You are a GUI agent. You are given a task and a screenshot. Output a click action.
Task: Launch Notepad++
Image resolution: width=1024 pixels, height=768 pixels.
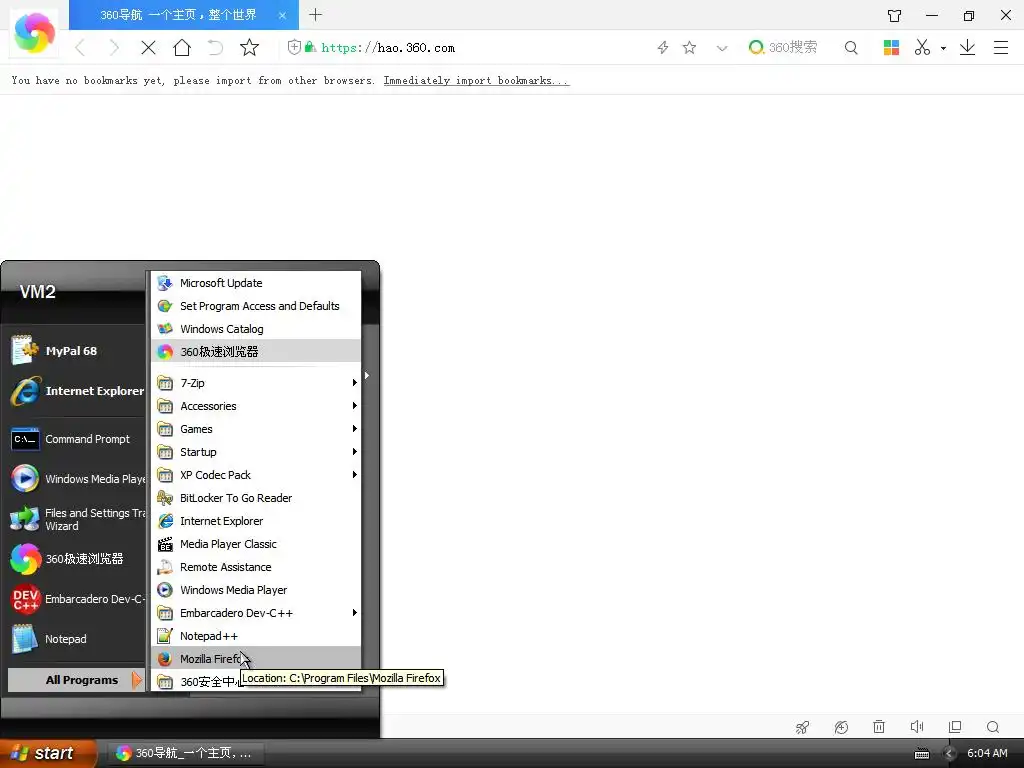click(256, 635)
